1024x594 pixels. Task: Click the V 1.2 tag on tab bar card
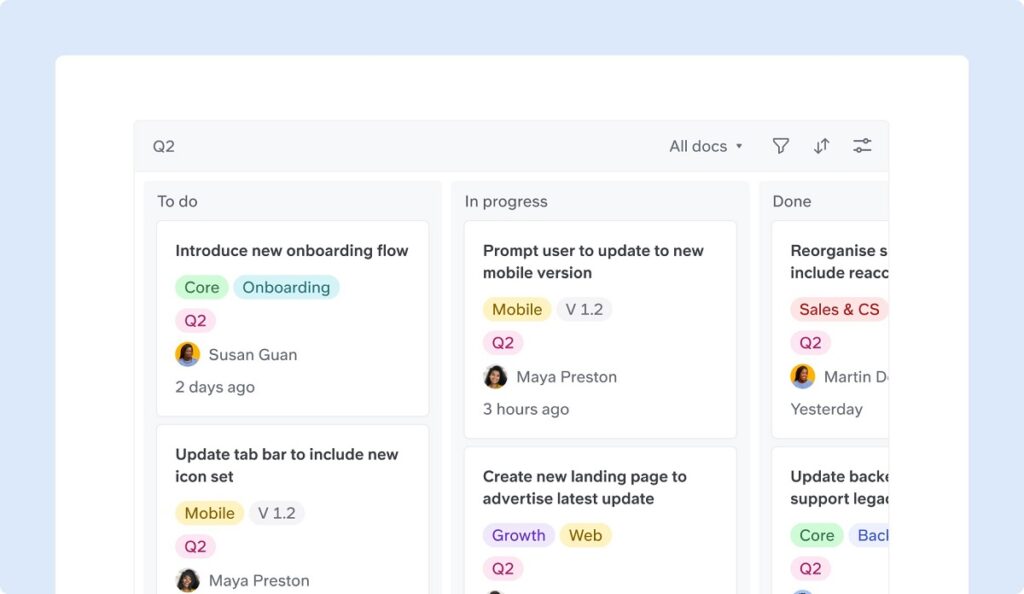click(276, 513)
